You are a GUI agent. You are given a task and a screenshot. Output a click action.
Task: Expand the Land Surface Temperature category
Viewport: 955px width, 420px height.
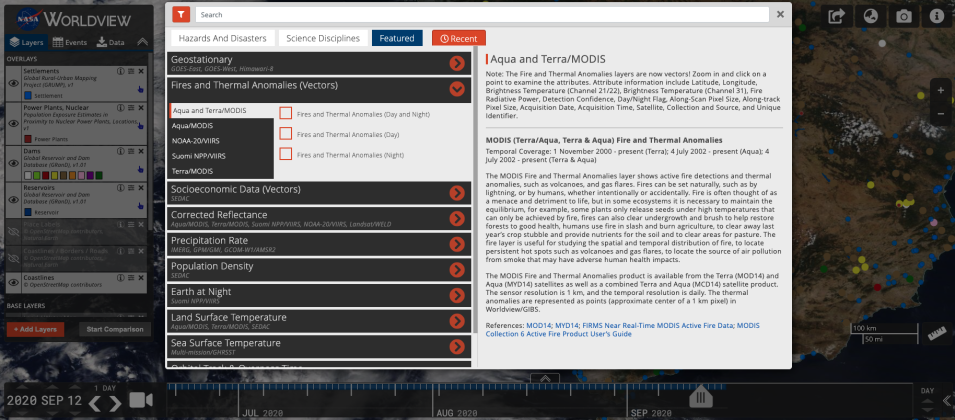tap(457, 321)
